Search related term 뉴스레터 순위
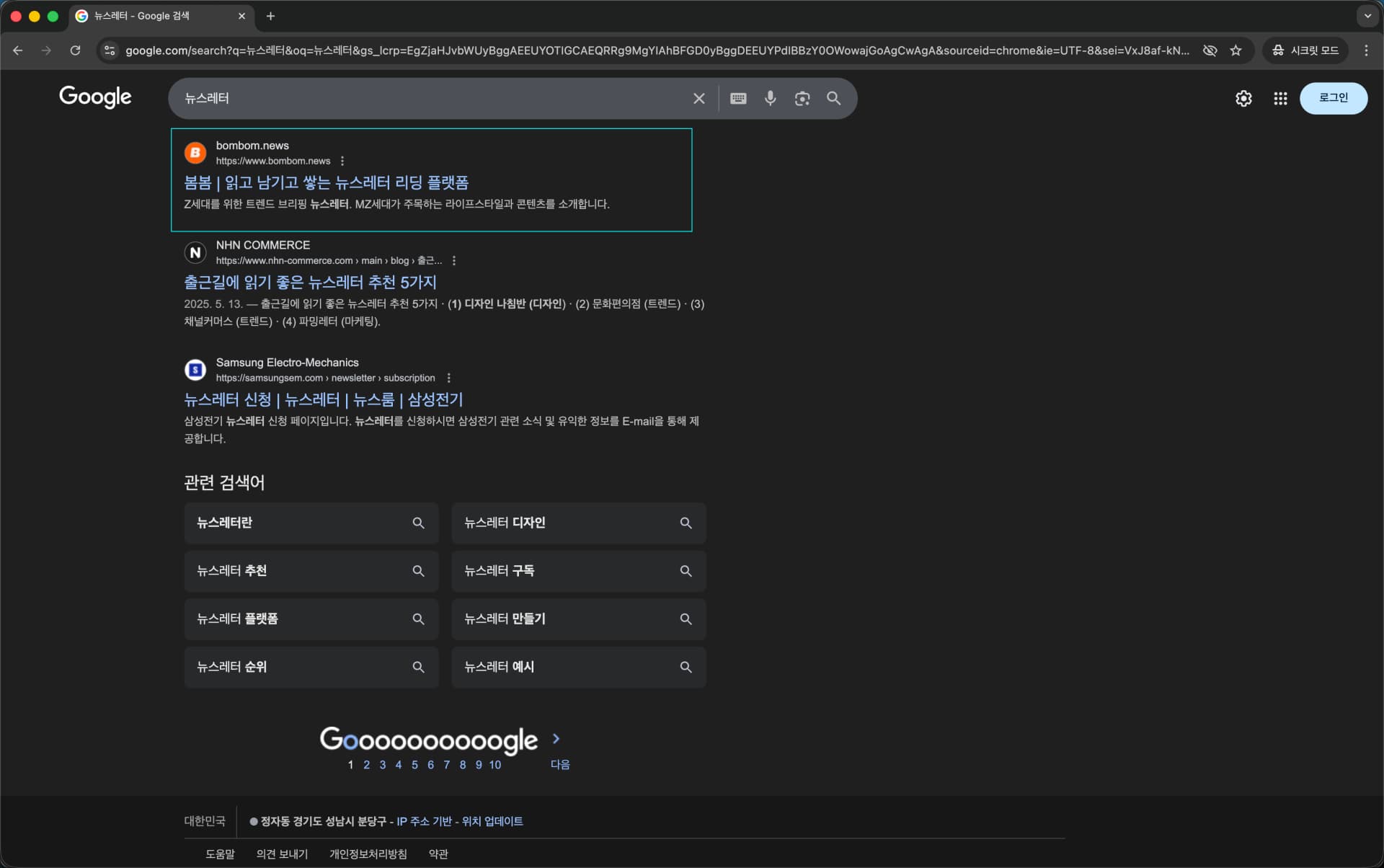Screen dimensions: 1384x868 pos(311,668)
